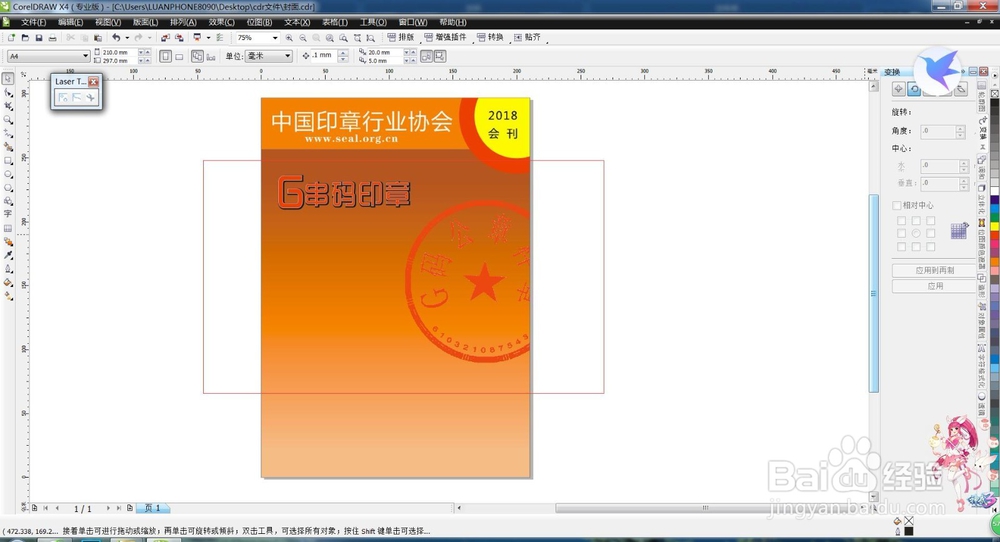Screen dimensions: 1000x542
Task: Click the Save icon in the toolbar
Action: click(x=38, y=38)
